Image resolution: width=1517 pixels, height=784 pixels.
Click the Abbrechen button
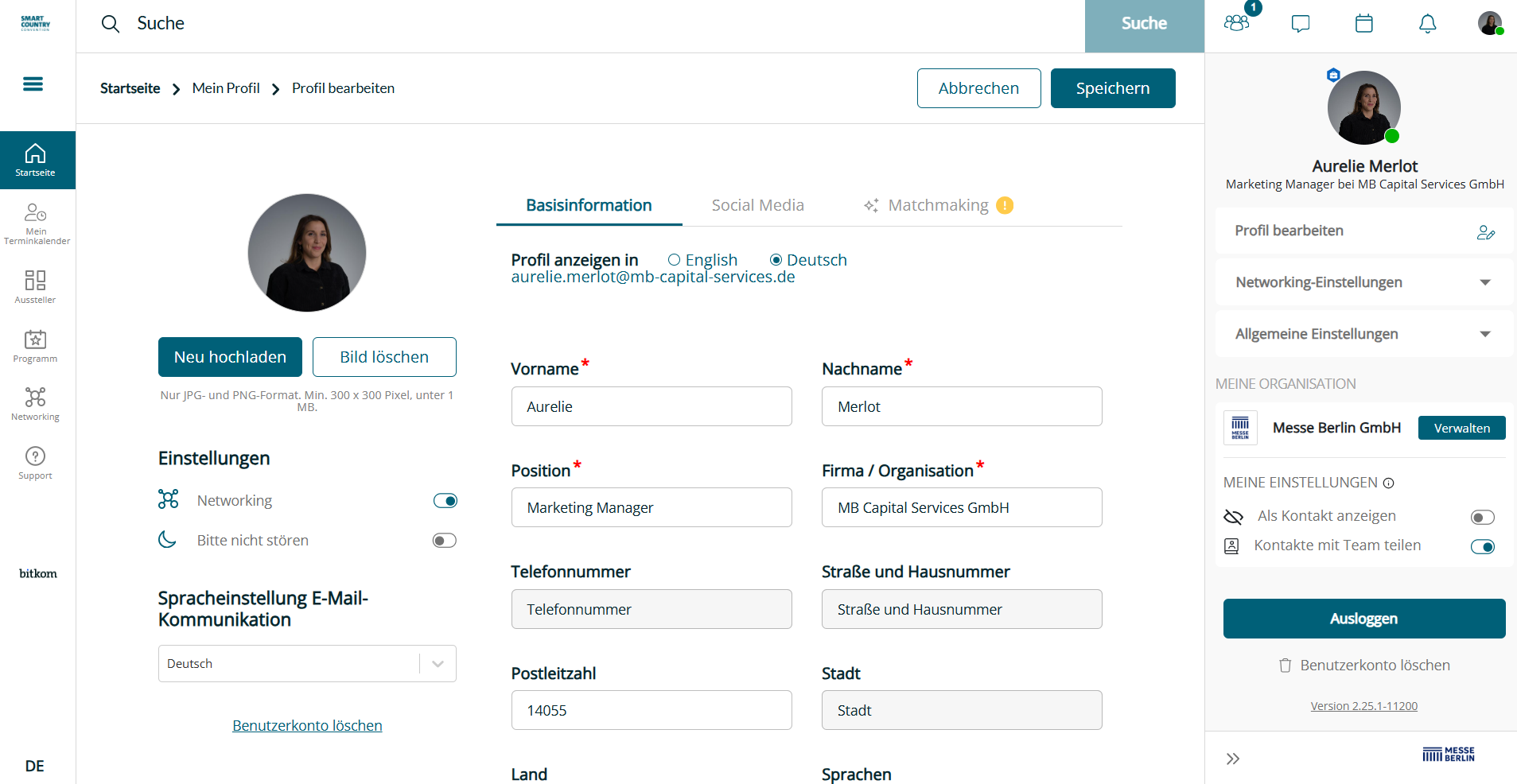978,88
